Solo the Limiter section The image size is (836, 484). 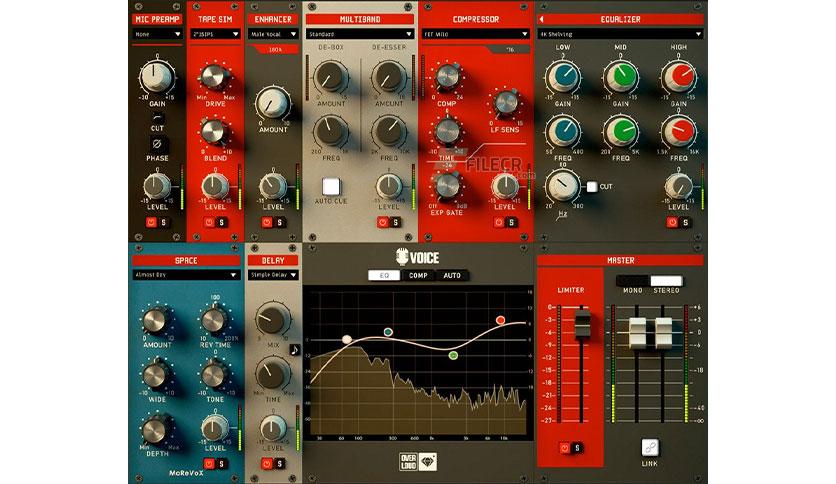coord(577,448)
